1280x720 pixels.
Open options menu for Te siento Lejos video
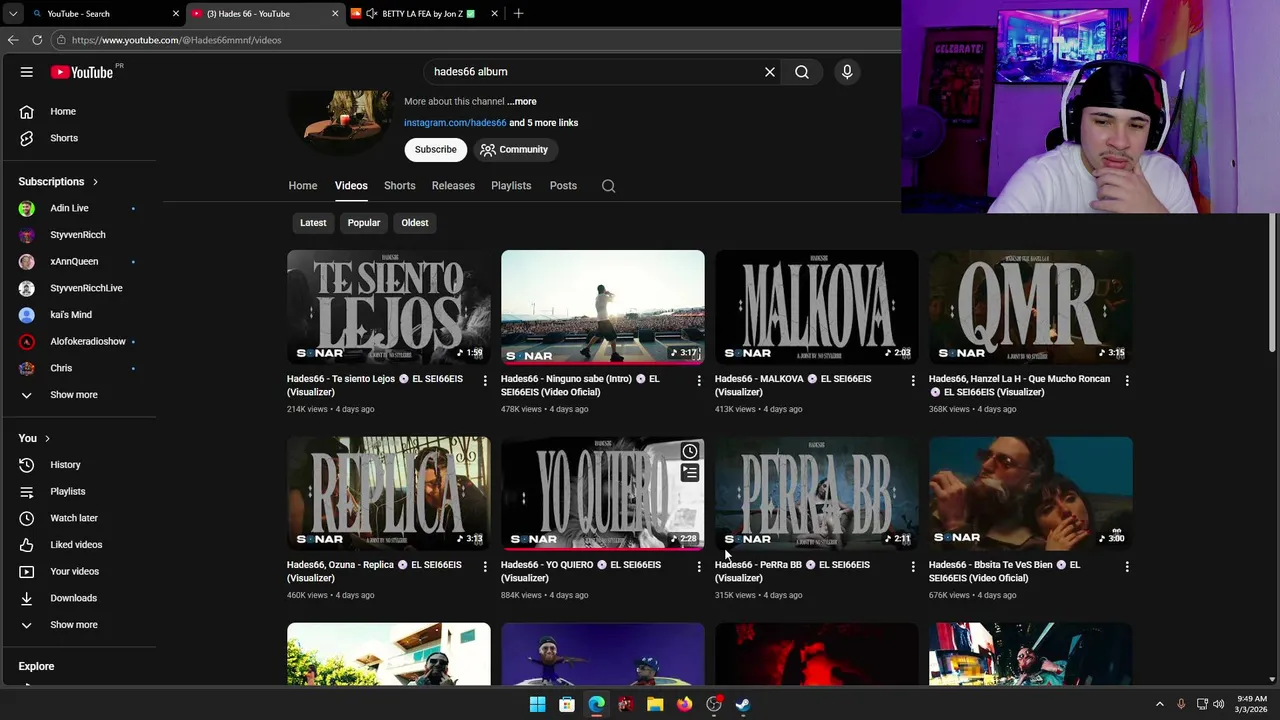tap(485, 380)
